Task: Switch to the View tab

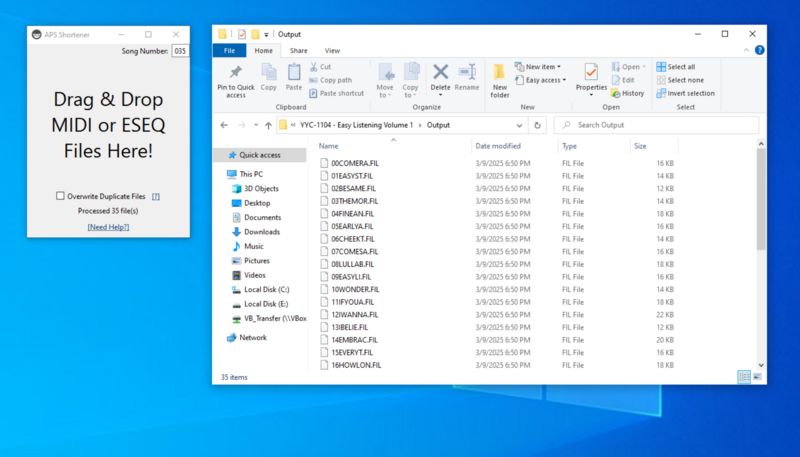Action: 332,50
